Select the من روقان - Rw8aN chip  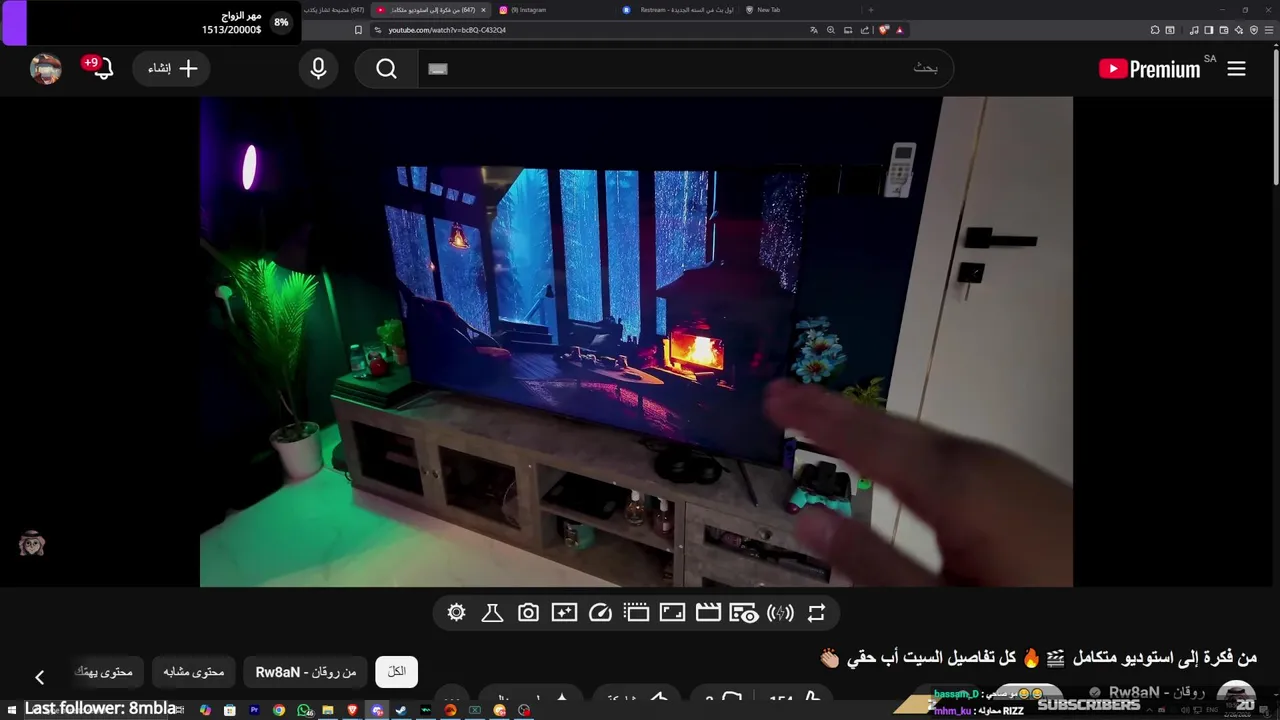click(x=306, y=672)
